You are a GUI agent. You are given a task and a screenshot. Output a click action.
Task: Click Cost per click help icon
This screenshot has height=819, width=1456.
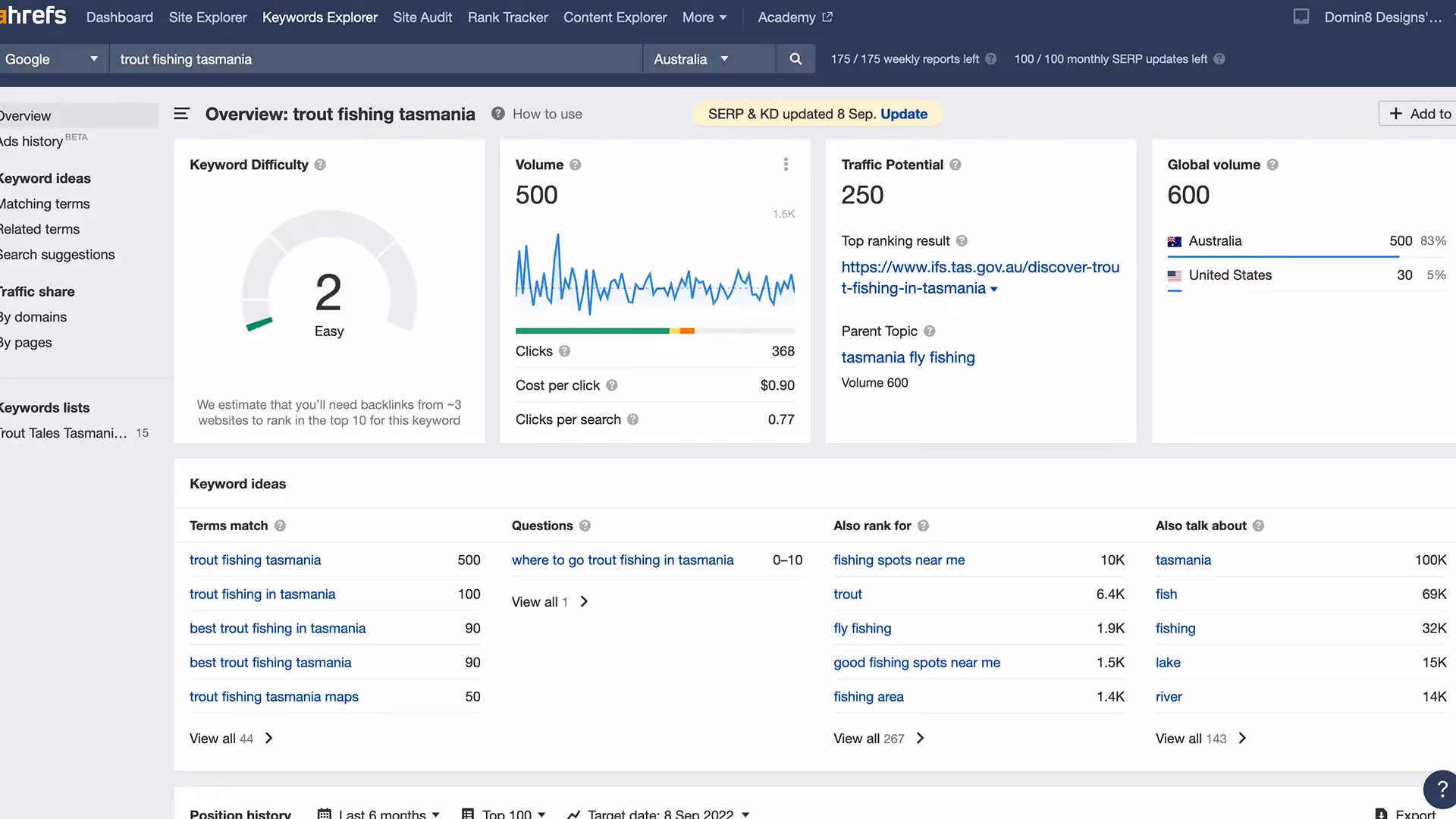612,385
